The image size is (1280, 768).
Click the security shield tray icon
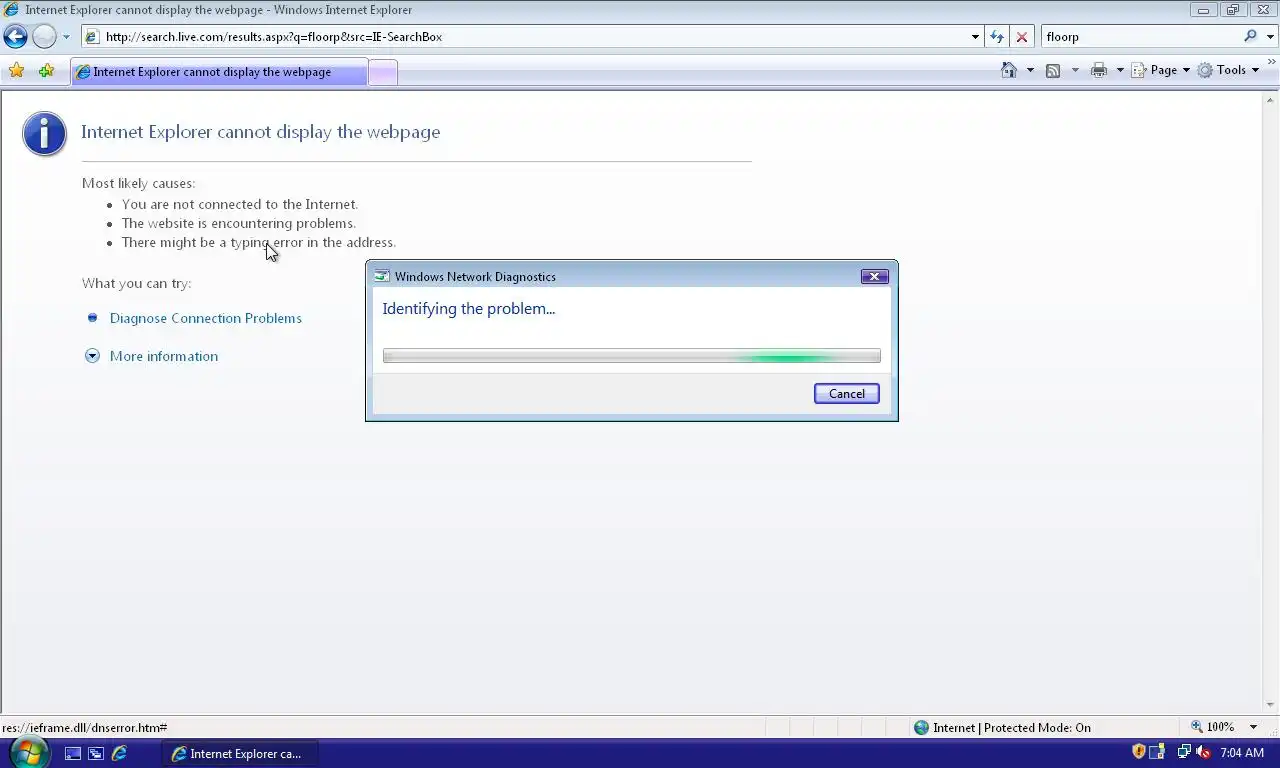1138,752
